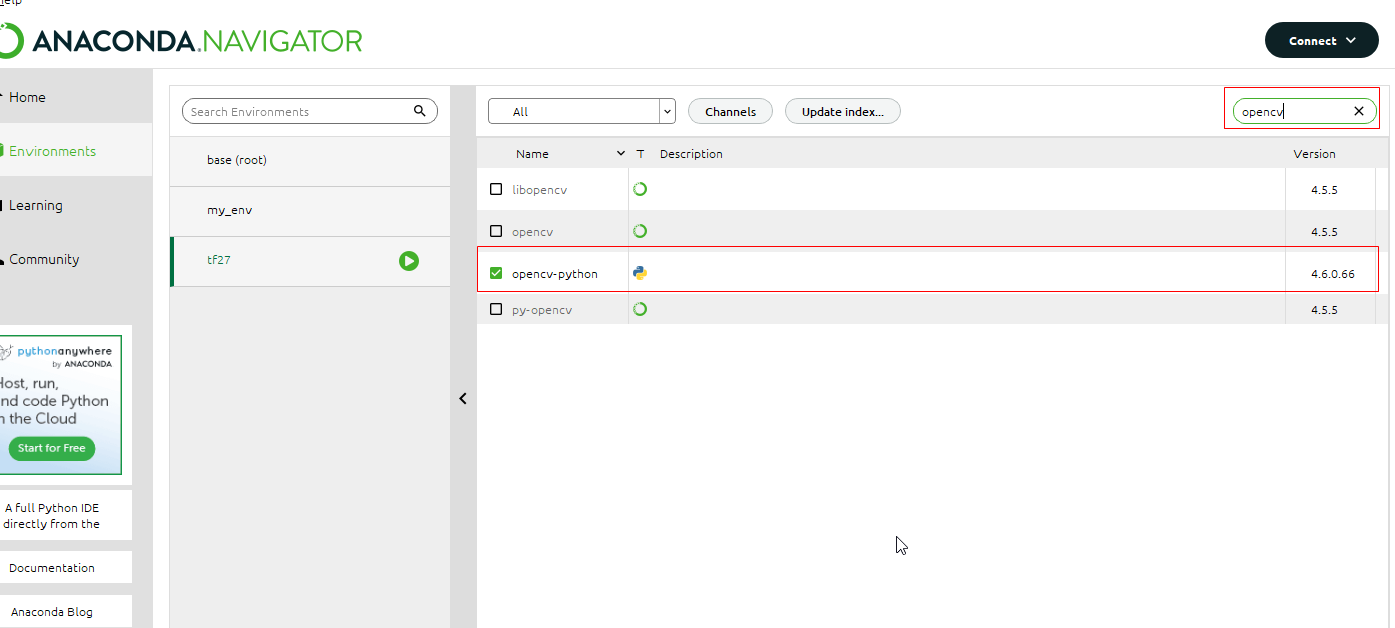This screenshot has width=1395, height=628.
Task: Click the Description column header
Action: tap(691, 154)
